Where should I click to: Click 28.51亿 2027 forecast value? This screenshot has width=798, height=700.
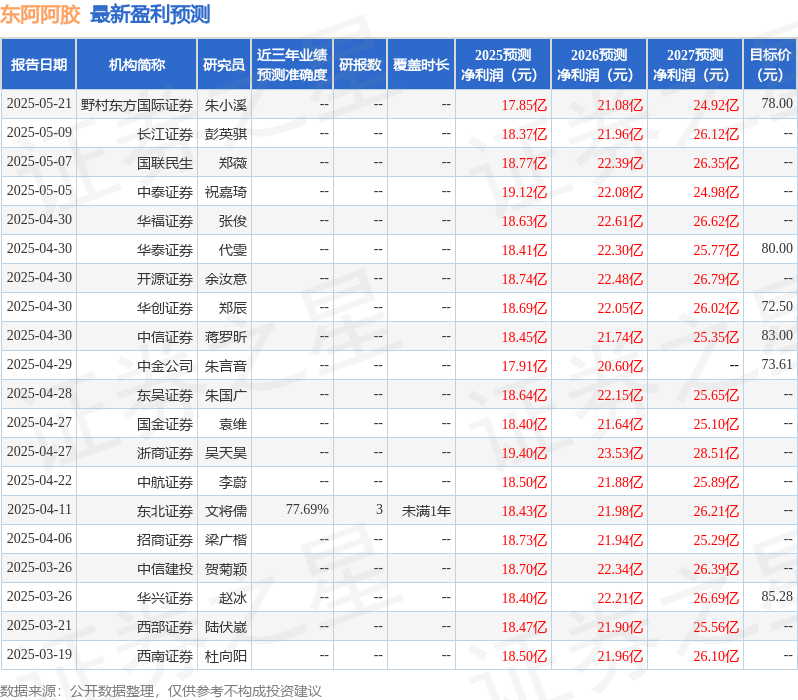716,454
